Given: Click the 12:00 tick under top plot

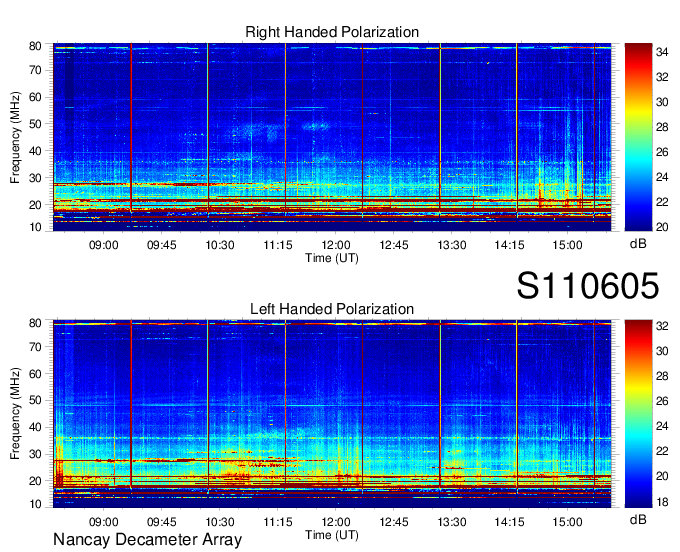Looking at the screenshot, I should 336,245.
